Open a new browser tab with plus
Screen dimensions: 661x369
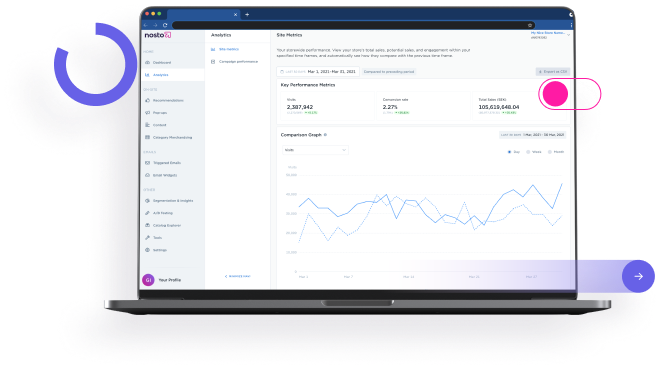click(x=247, y=14)
